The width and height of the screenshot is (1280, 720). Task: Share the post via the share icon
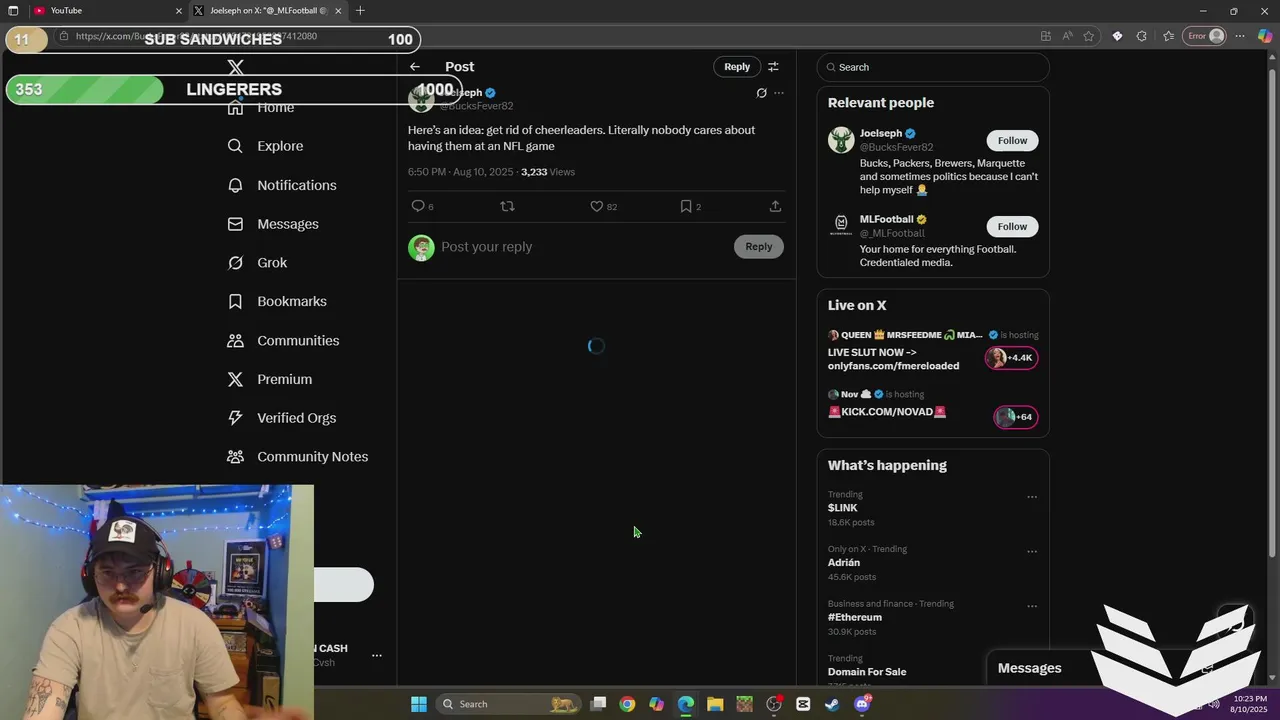tap(775, 206)
